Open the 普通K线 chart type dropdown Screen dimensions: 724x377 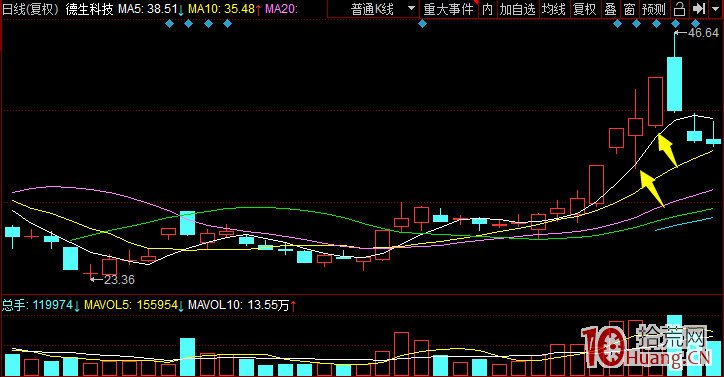point(373,9)
